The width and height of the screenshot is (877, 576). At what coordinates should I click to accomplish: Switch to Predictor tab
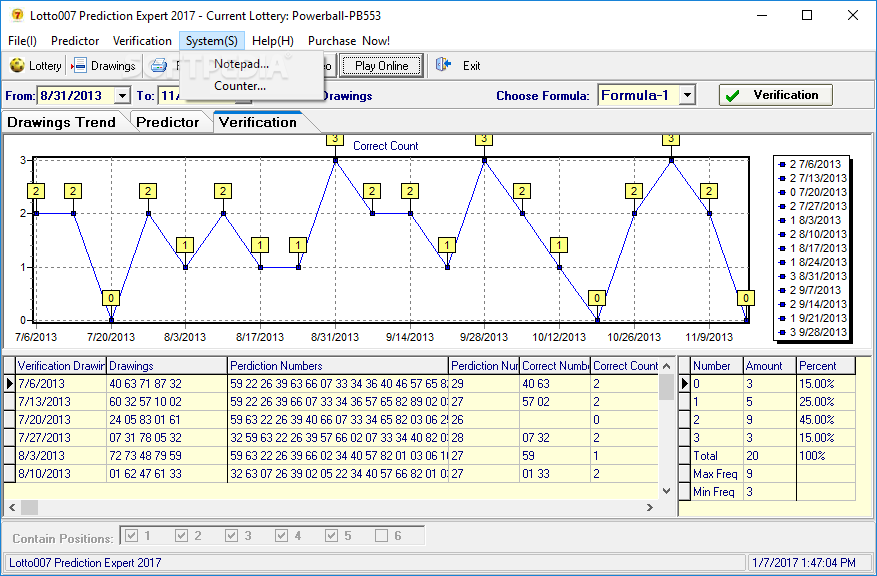point(168,122)
